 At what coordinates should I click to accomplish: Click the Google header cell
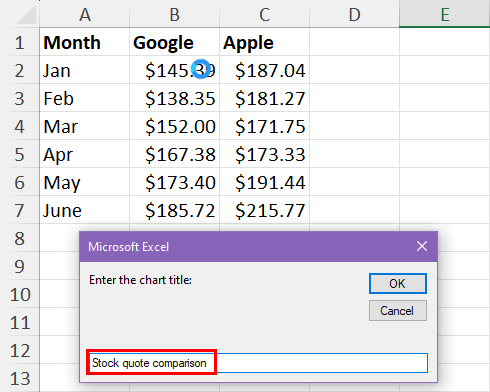point(175,42)
